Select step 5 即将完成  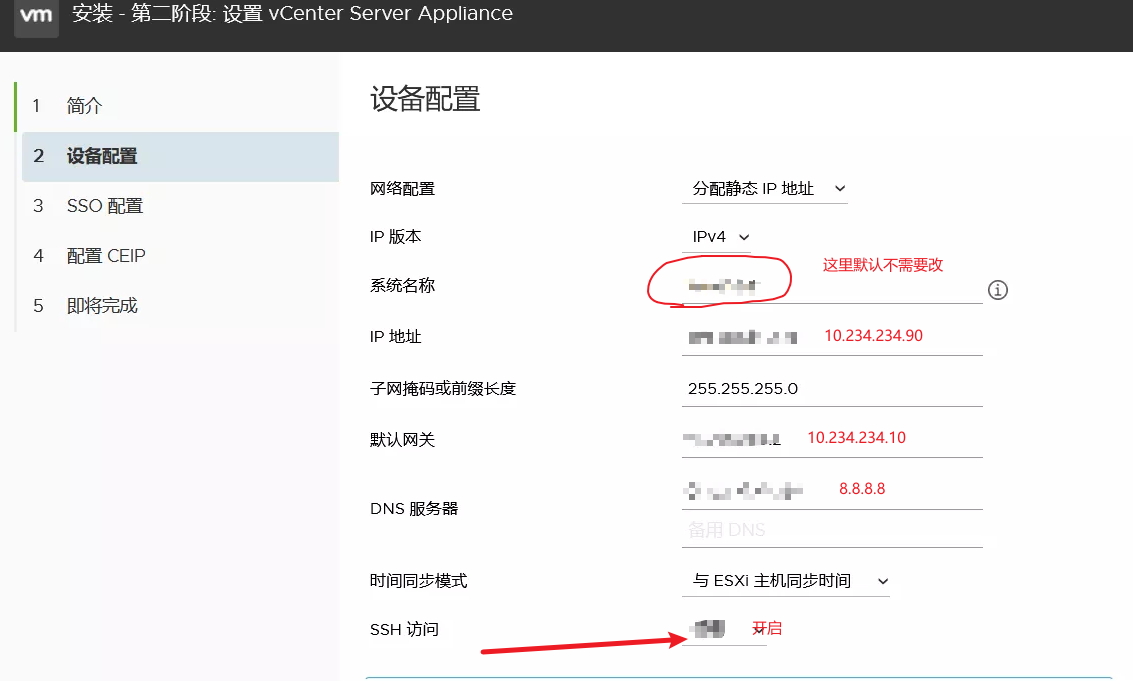click(x=101, y=306)
